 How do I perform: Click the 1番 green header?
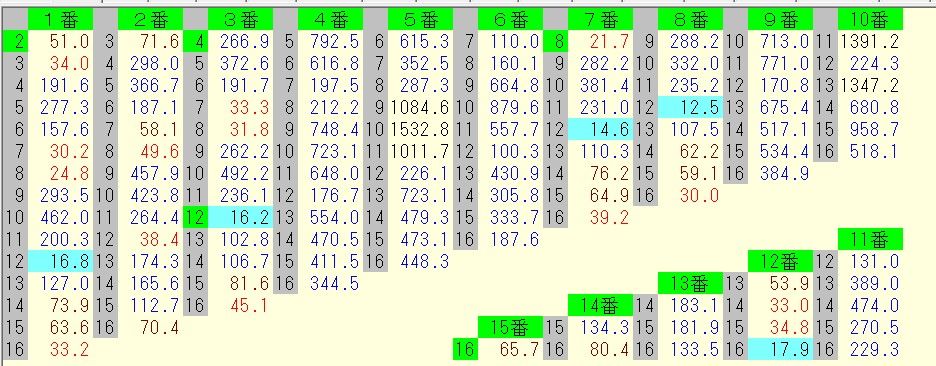point(60,20)
